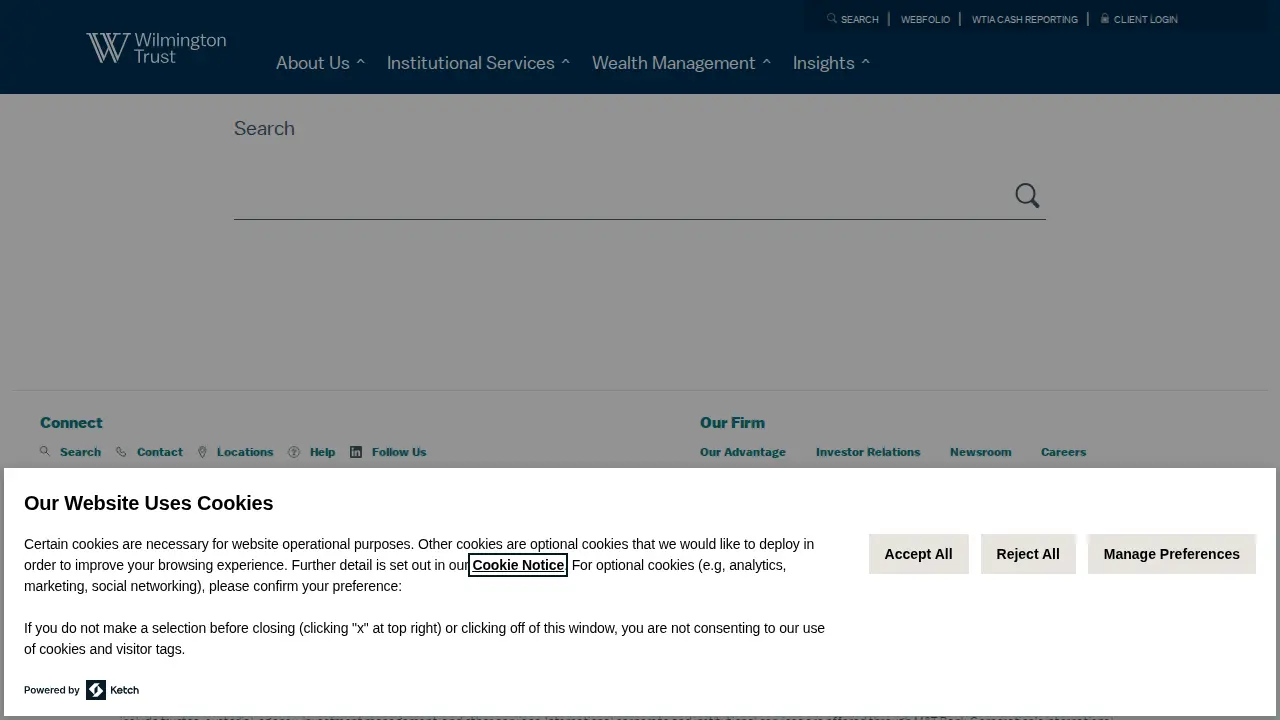Click the Our Firm footer heading
The height and width of the screenshot is (720, 1280).
click(732, 423)
